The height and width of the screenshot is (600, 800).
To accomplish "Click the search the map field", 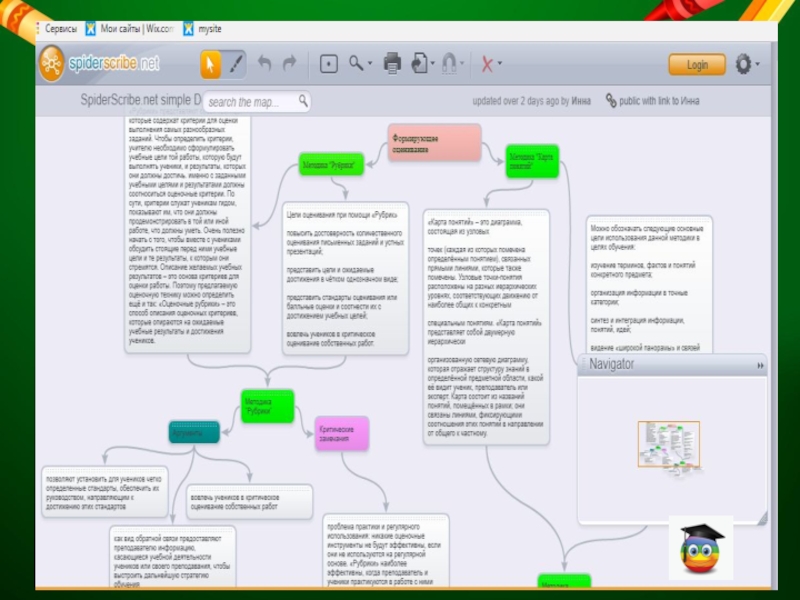I will [x=250, y=101].
